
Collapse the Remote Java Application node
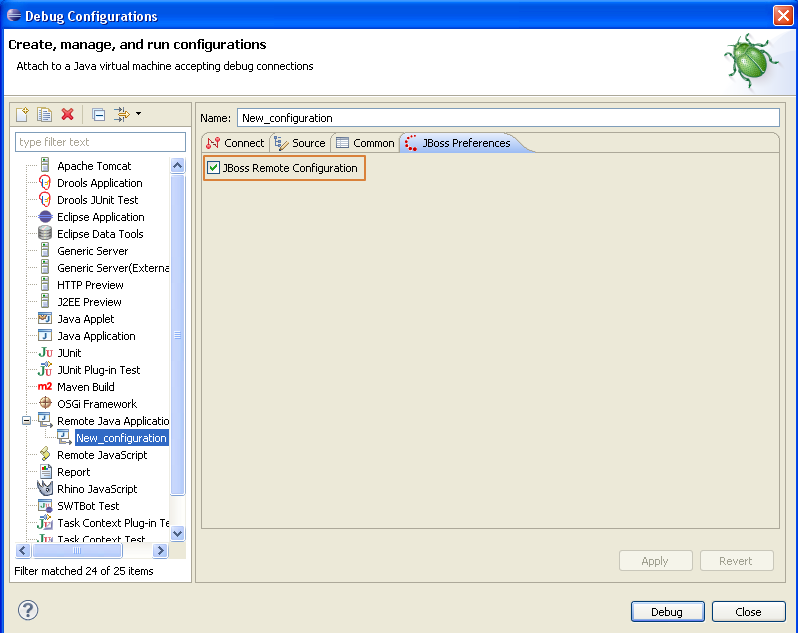point(27,421)
